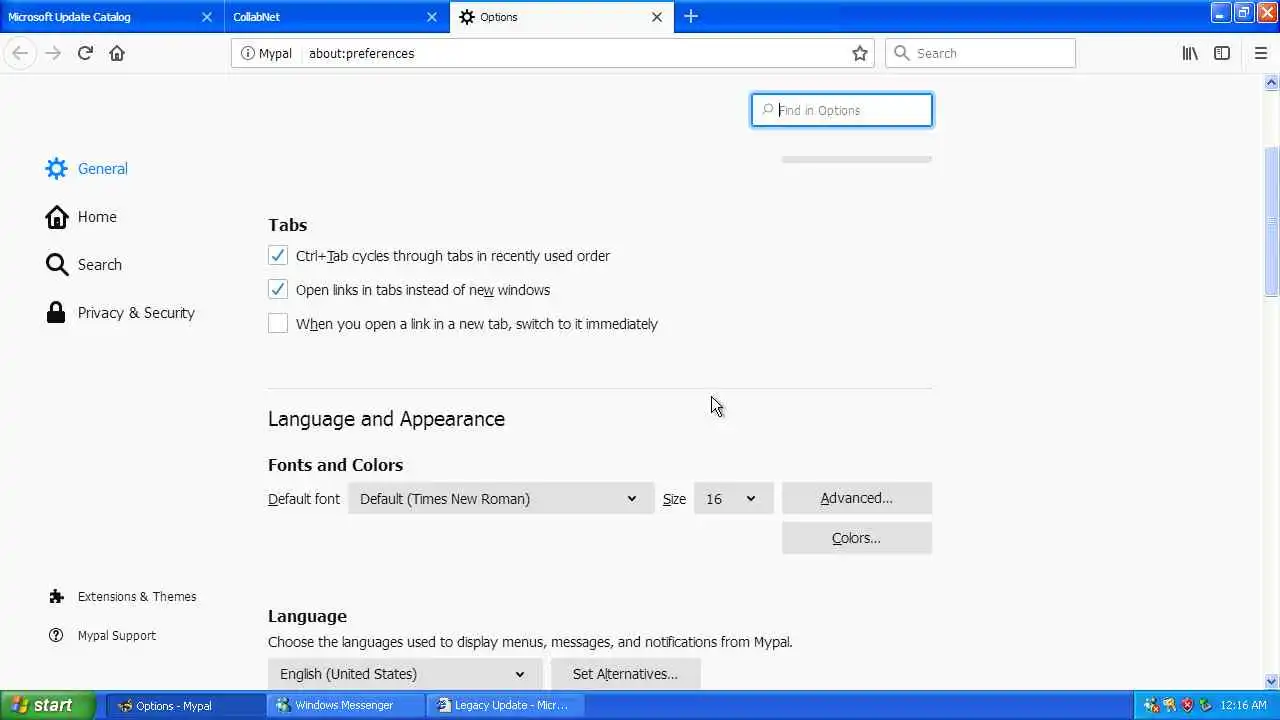The height and width of the screenshot is (720, 1280).
Task: Click the Mypal site identity info icon
Action: point(248,53)
